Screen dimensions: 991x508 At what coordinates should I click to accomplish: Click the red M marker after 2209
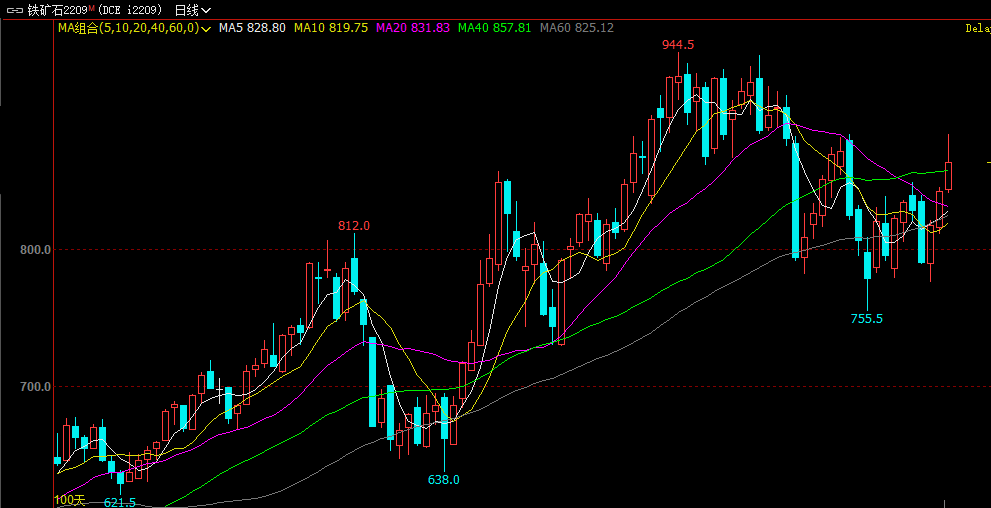click(92, 8)
